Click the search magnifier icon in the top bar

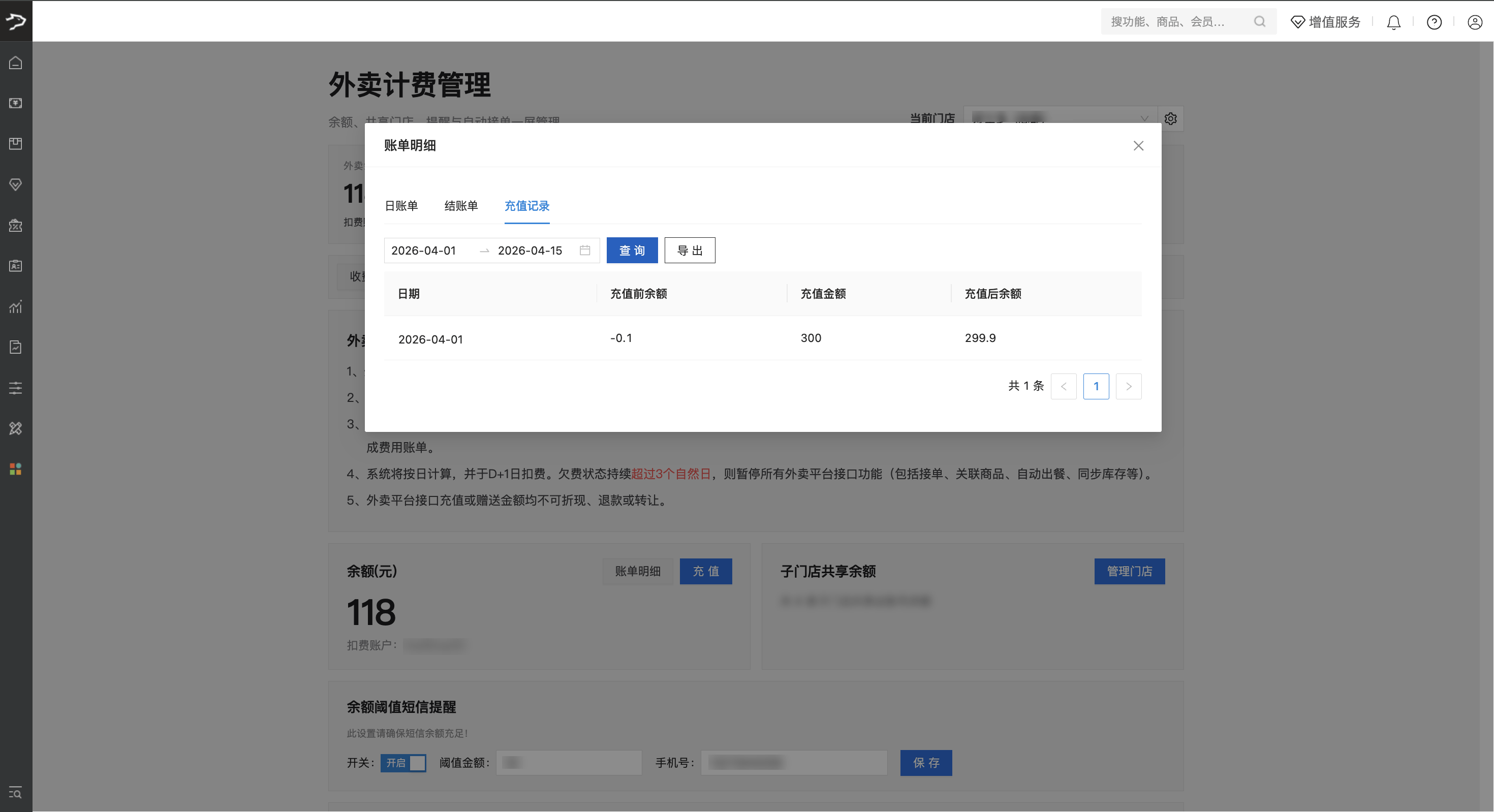click(x=1259, y=22)
